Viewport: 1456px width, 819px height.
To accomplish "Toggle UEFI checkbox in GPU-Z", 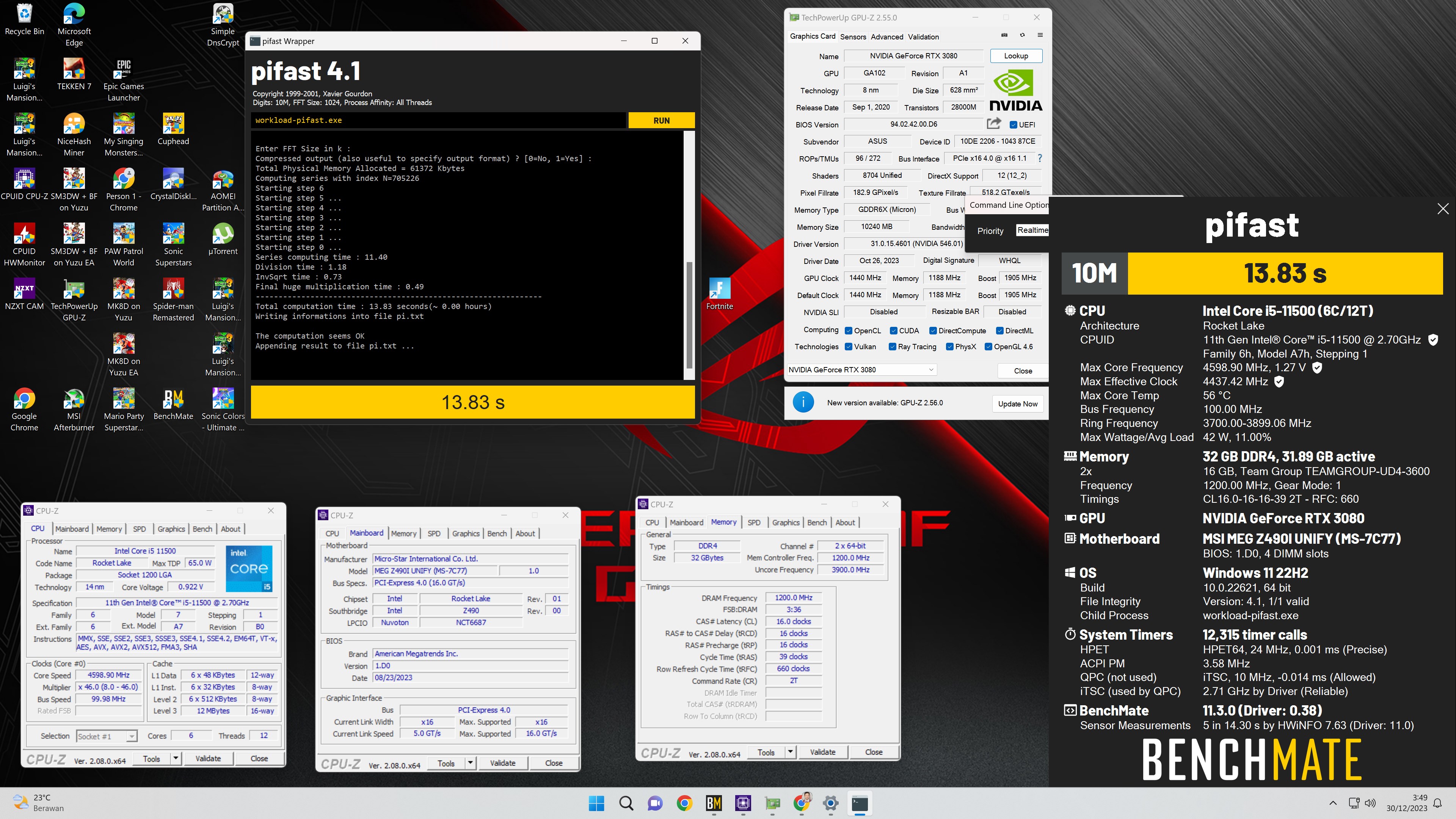I will (1014, 125).
